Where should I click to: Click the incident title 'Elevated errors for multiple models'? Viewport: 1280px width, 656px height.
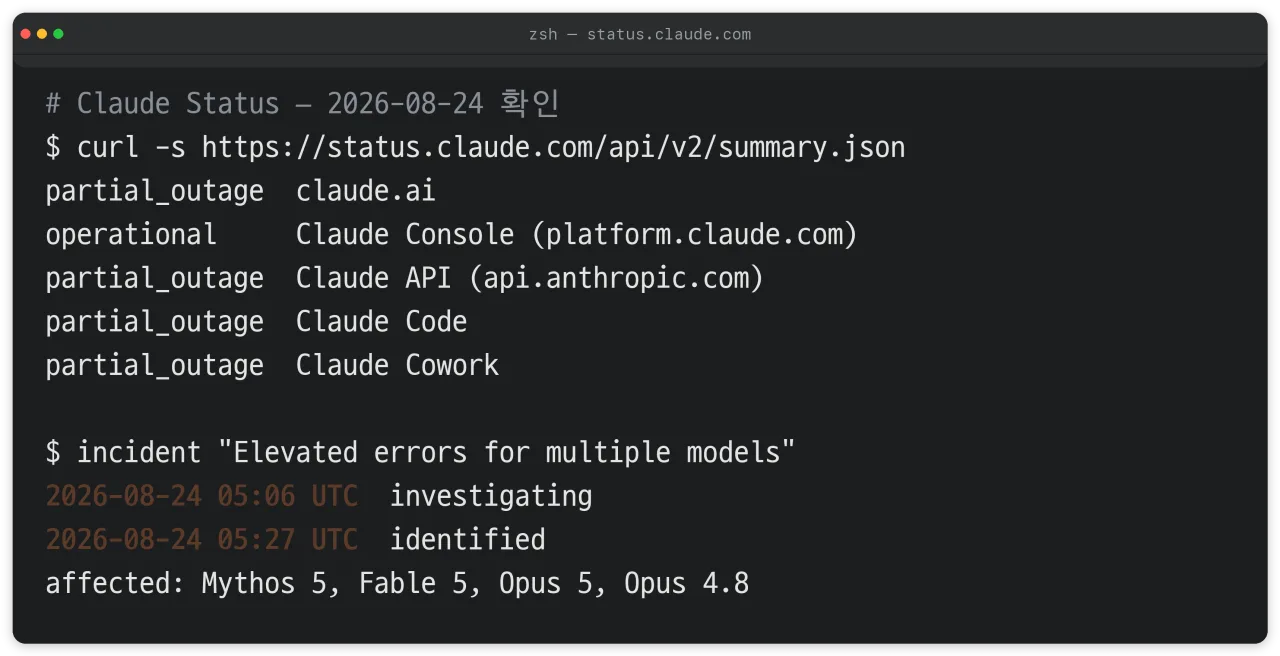point(506,452)
